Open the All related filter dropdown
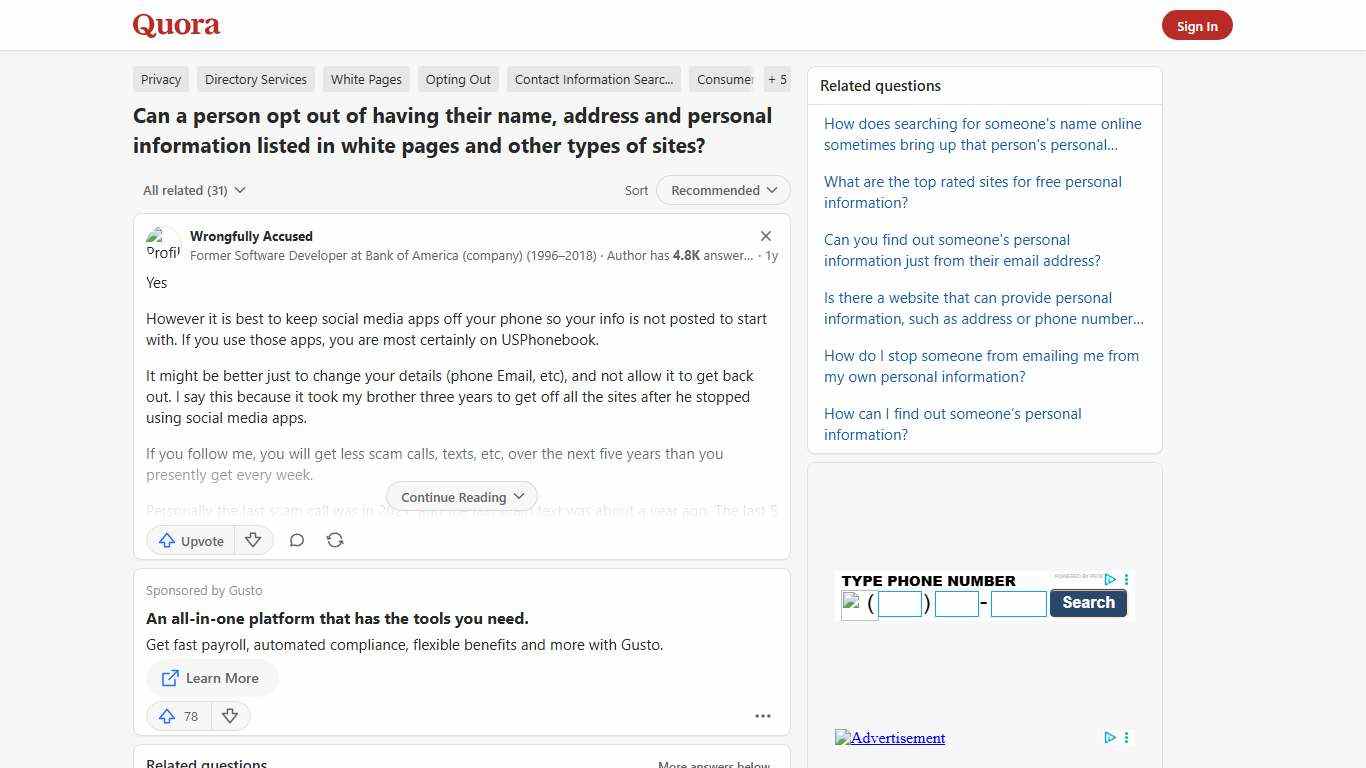 (193, 190)
